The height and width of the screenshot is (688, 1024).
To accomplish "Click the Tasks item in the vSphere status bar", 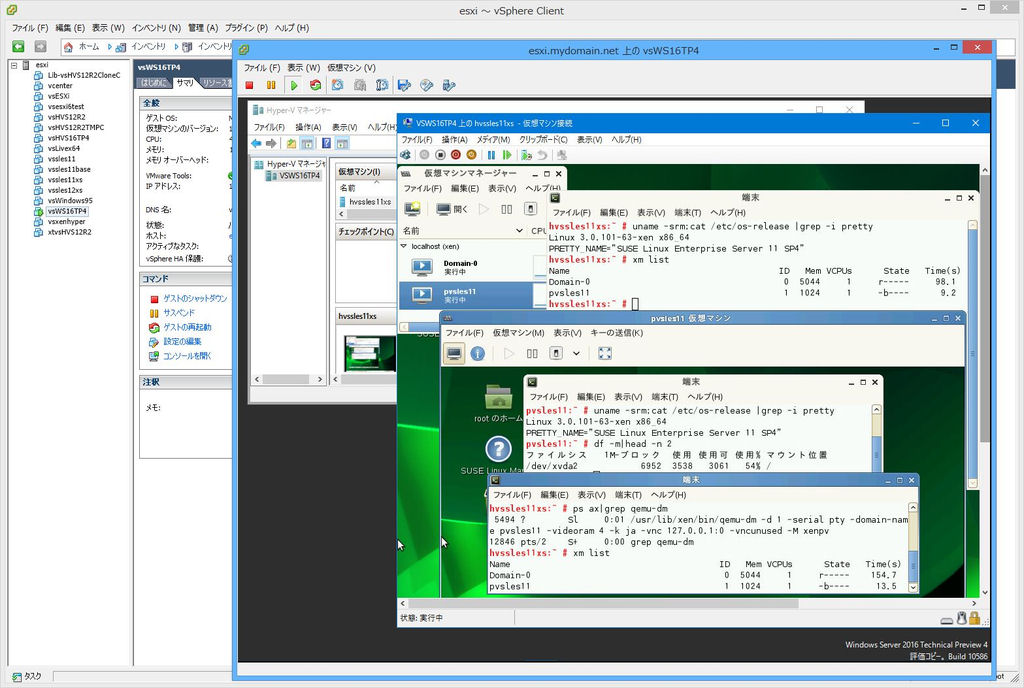I will [x=27, y=677].
